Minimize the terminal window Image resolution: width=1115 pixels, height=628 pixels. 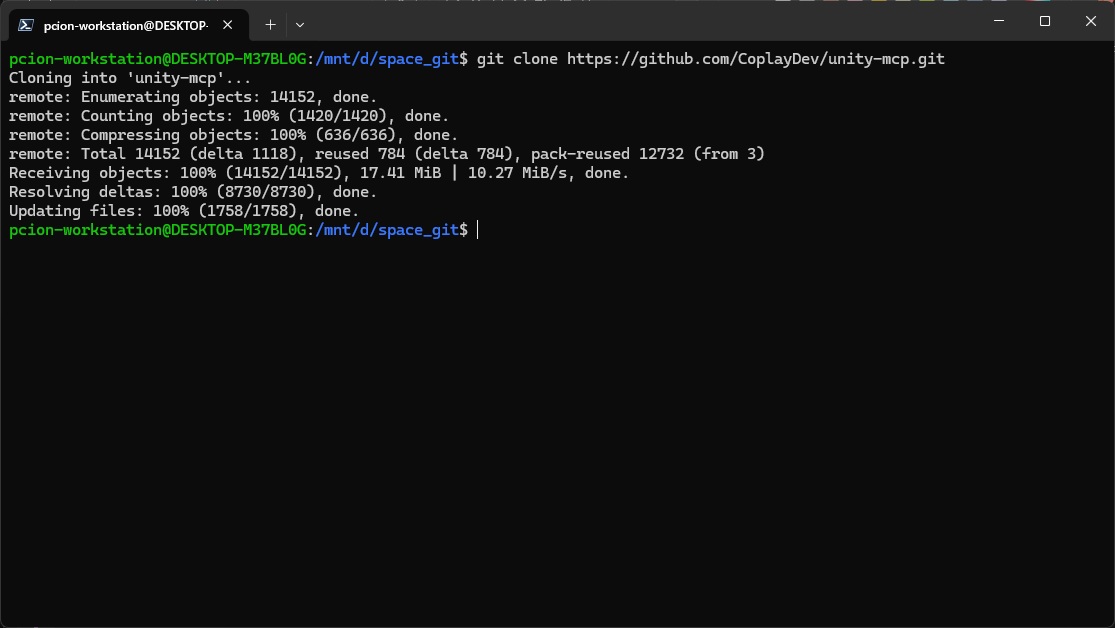pos(999,21)
